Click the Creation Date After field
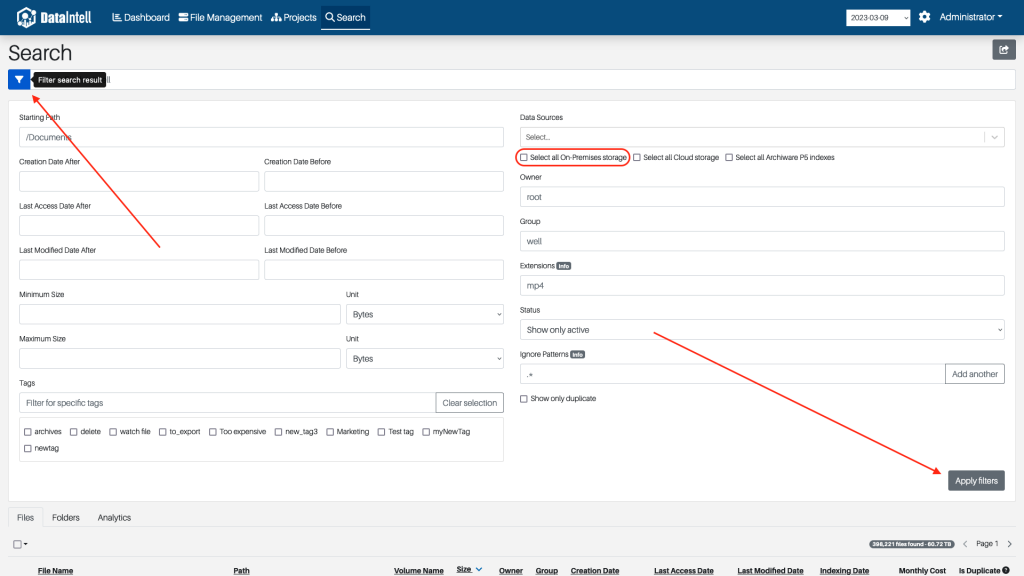Image resolution: width=1024 pixels, height=576 pixels. (x=139, y=182)
